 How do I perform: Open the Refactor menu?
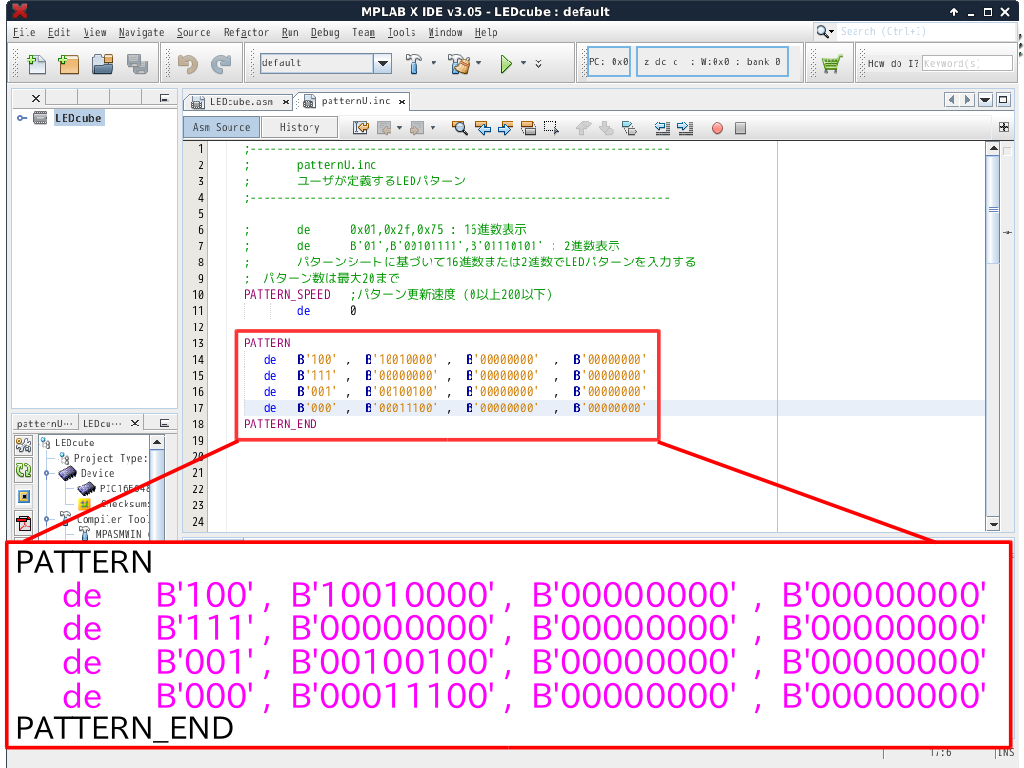246,32
